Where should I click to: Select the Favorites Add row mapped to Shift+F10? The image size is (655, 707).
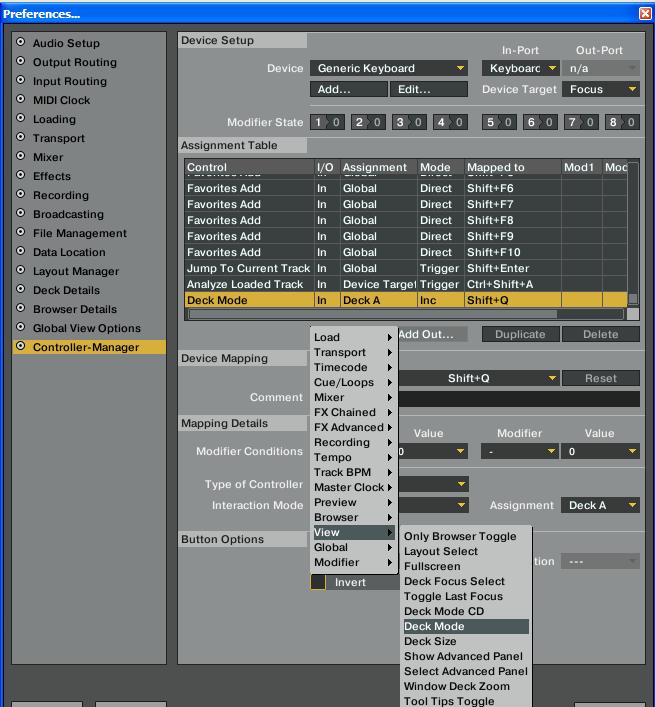pos(406,252)
